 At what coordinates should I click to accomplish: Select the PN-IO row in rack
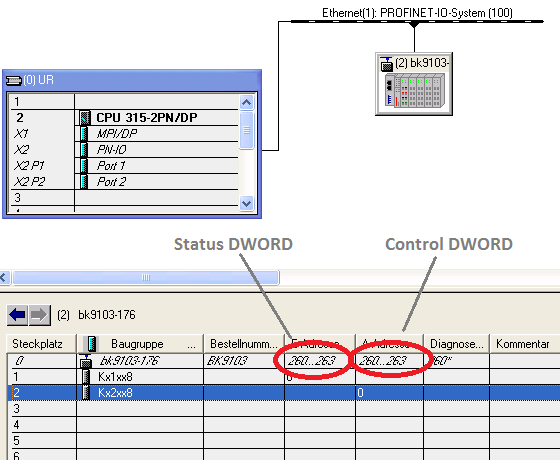coord(124,150)
